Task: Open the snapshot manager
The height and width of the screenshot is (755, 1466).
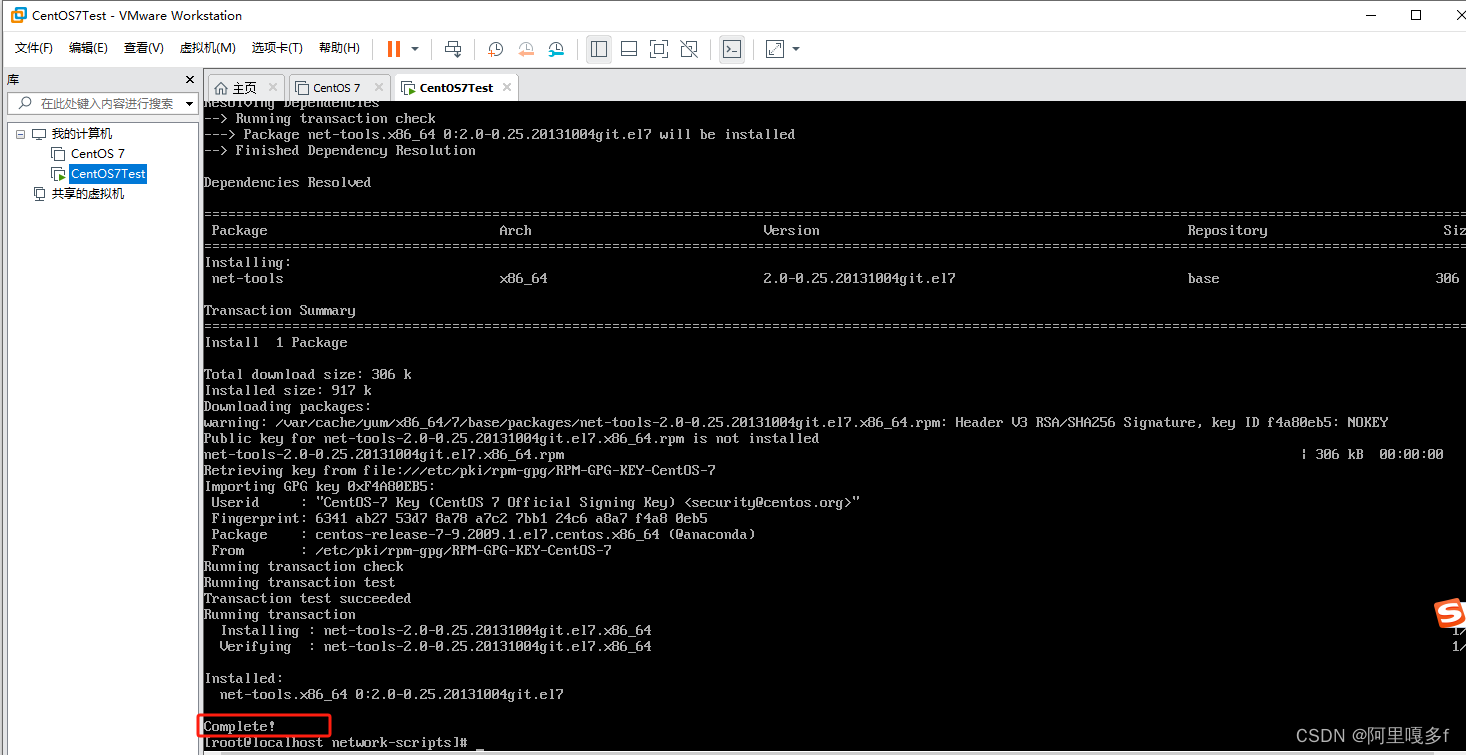Action: click(556, 48)
